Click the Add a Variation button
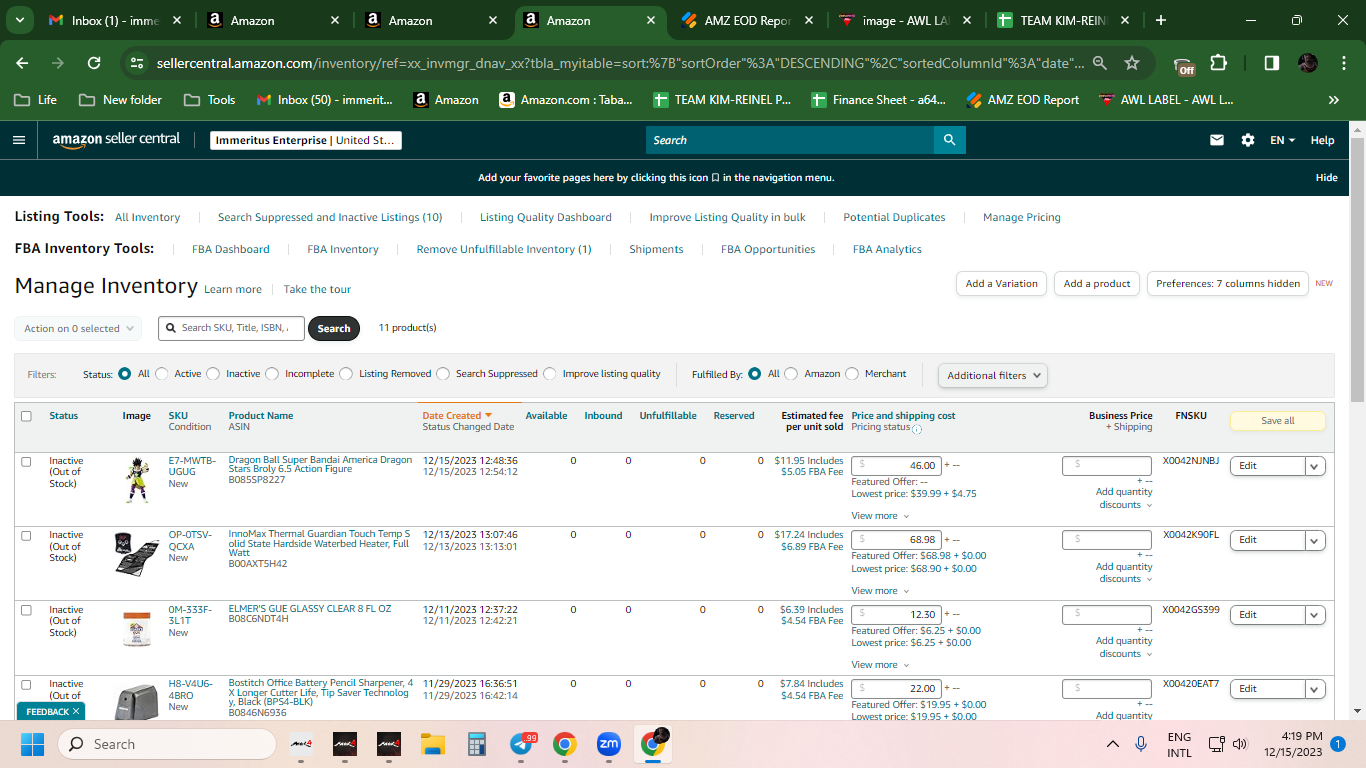Image resolution: width=1366 pixels, height=768 pixels. click(1002, 283)
